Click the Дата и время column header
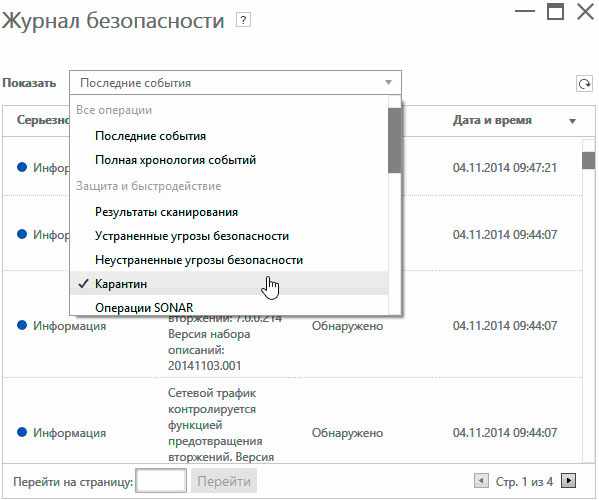 click(492, 120)
